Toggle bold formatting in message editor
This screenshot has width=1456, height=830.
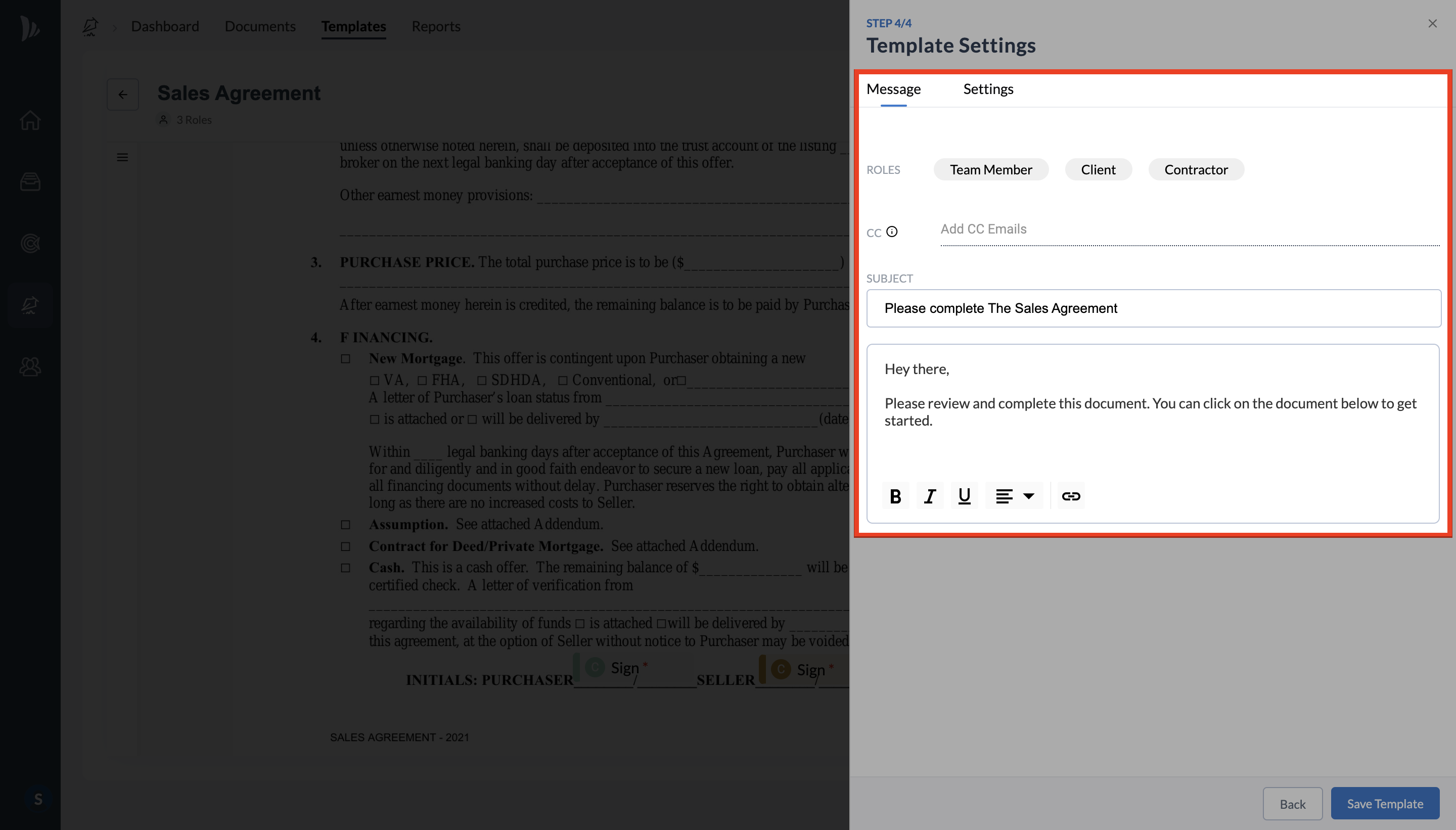895,496
